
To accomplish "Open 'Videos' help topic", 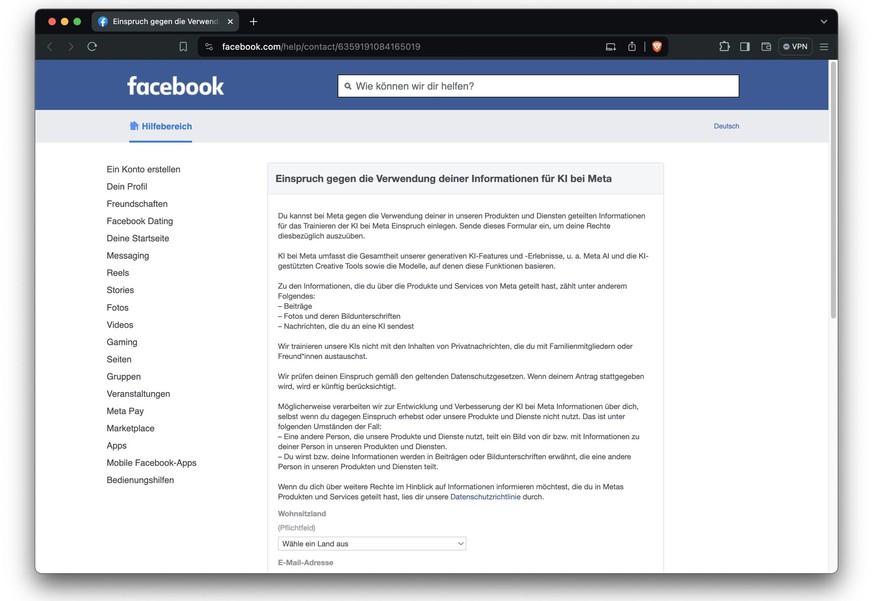I will point(120,325).
